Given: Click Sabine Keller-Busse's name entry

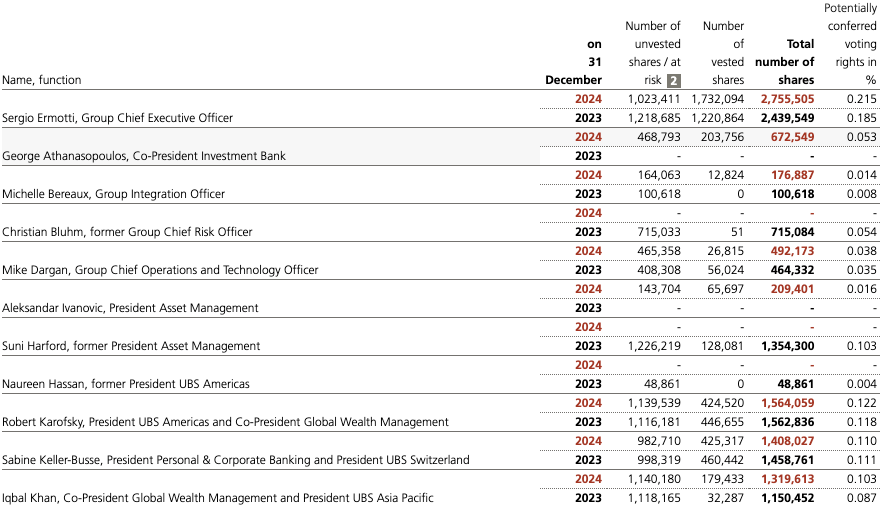Looking at the screenshot, I should point(236,460).
